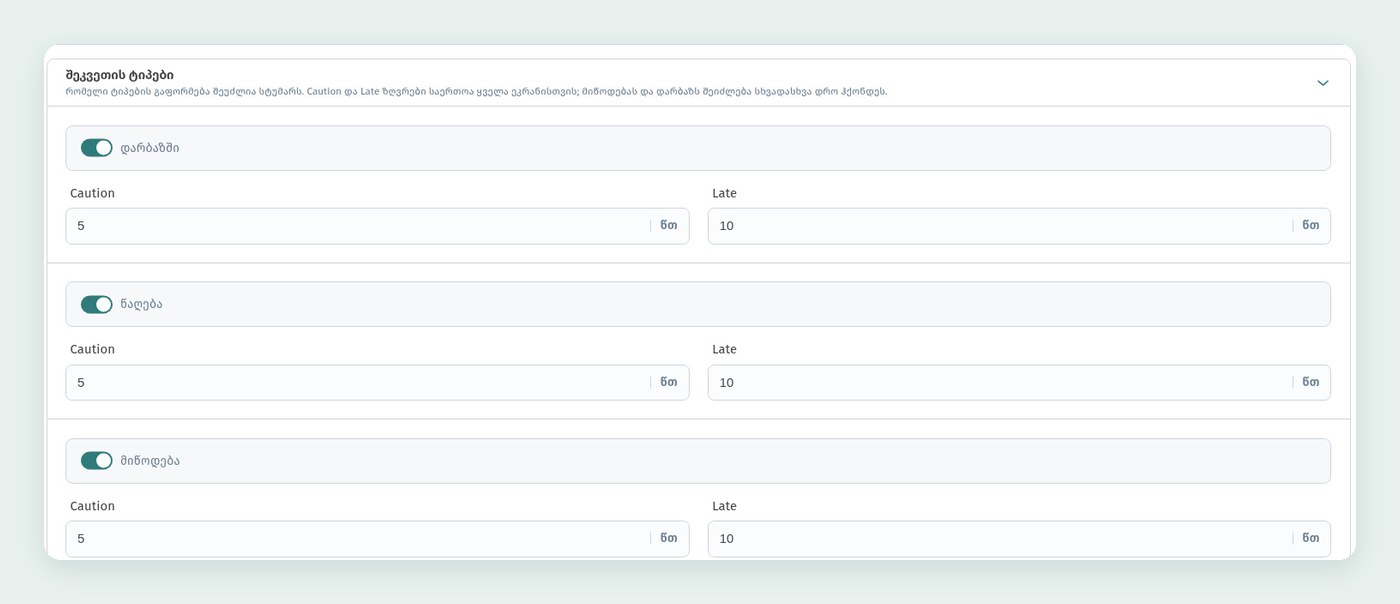The image size is (1400, 604).
Task: Focus the Caution input under მიწოდება
Action: point(377,539)
